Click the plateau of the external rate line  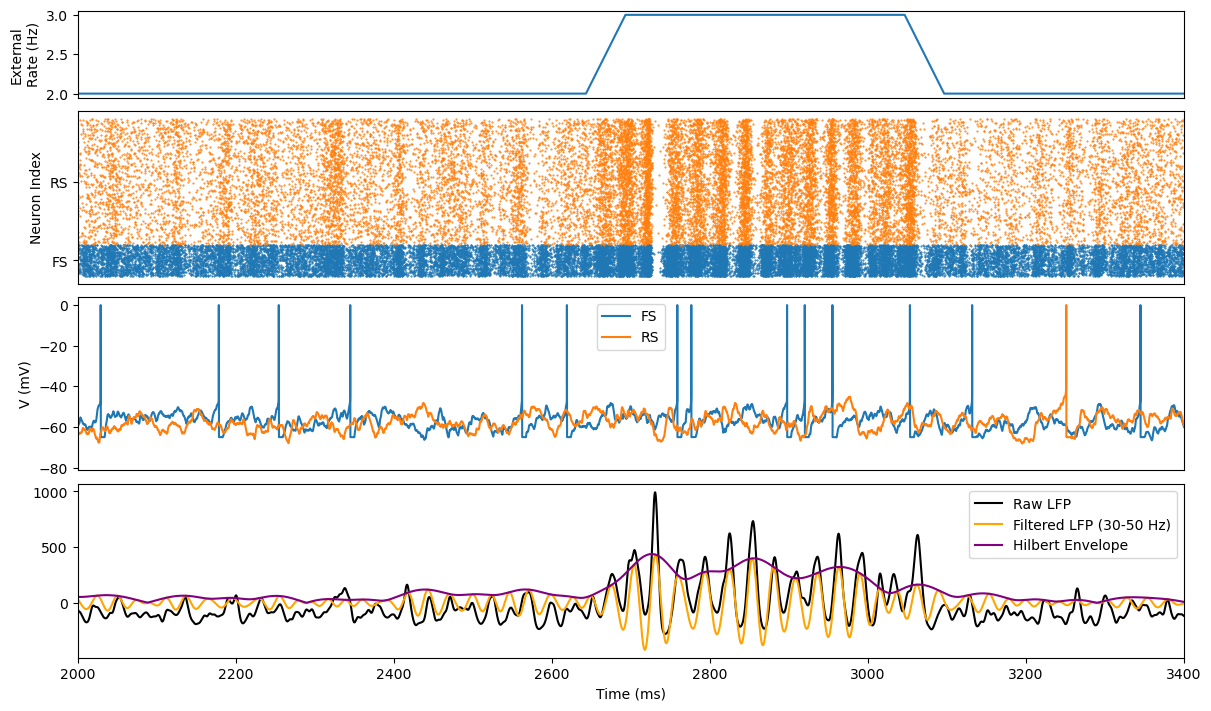click(x=765, y=15)
